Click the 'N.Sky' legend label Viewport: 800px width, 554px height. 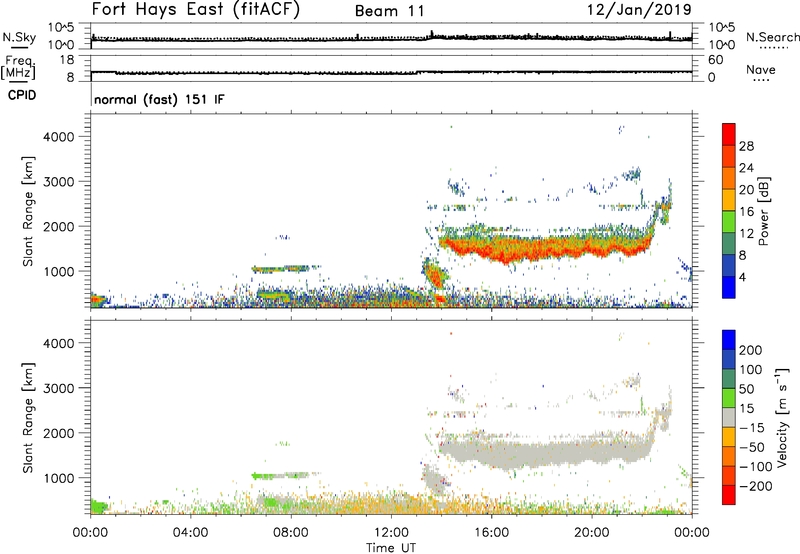(x=19, y=37)
